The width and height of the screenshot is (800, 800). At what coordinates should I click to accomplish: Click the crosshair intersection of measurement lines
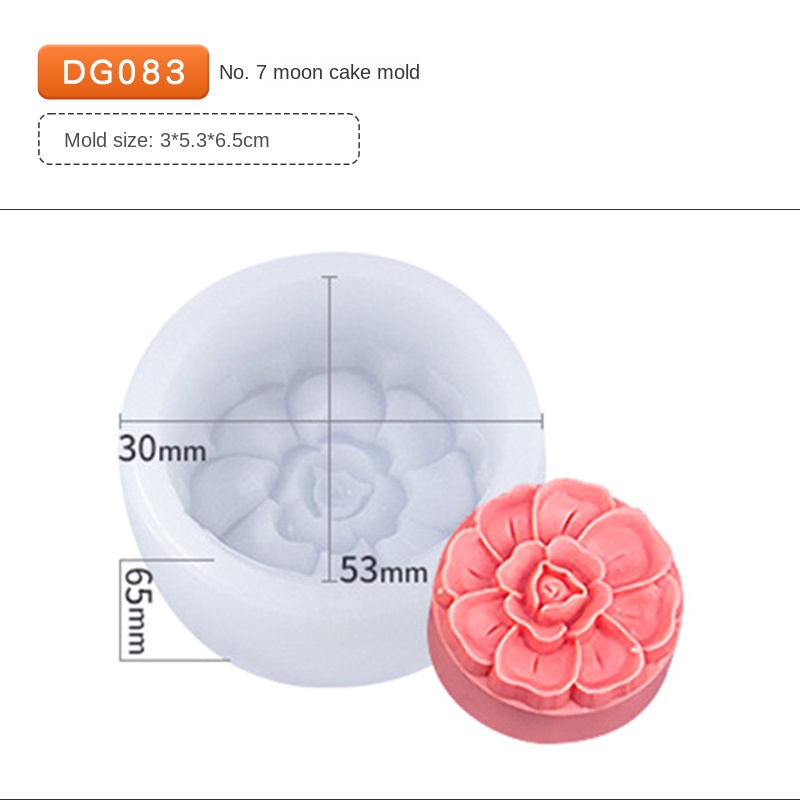click(330, 421)
